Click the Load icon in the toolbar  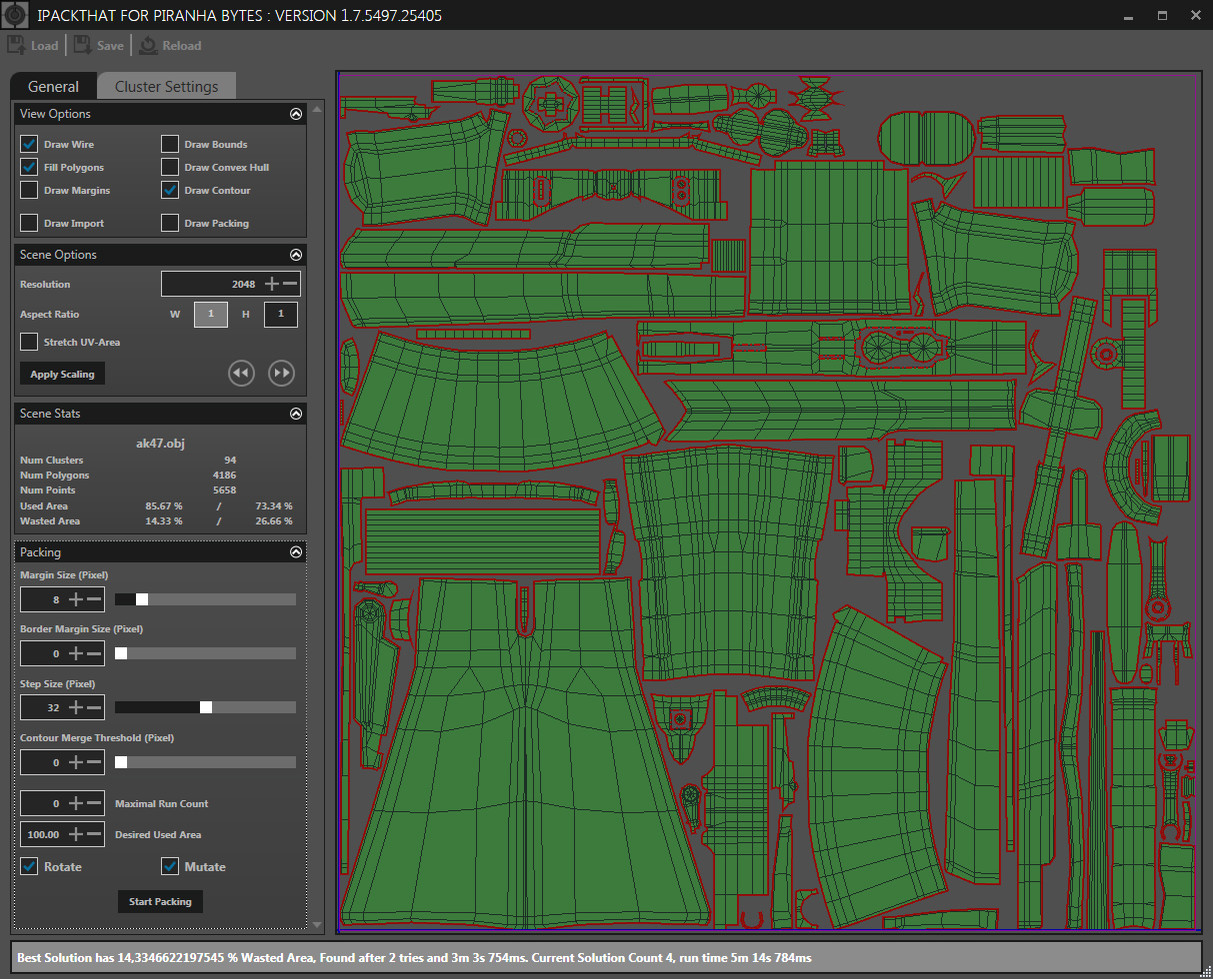[18, 45]
